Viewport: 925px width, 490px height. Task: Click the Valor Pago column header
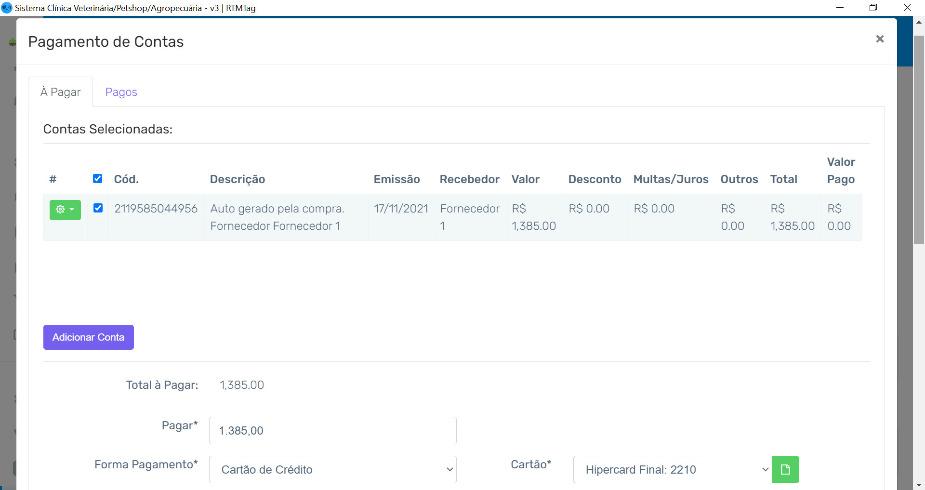point(840,170)
